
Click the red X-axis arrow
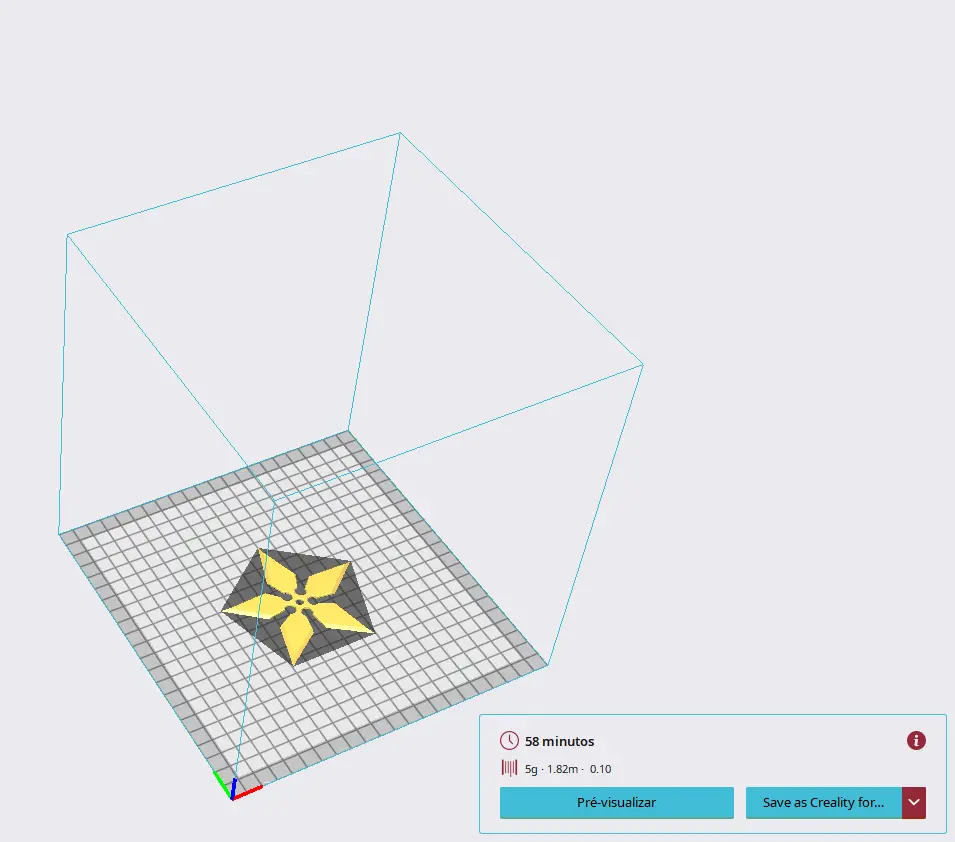(x=250, y=791)
